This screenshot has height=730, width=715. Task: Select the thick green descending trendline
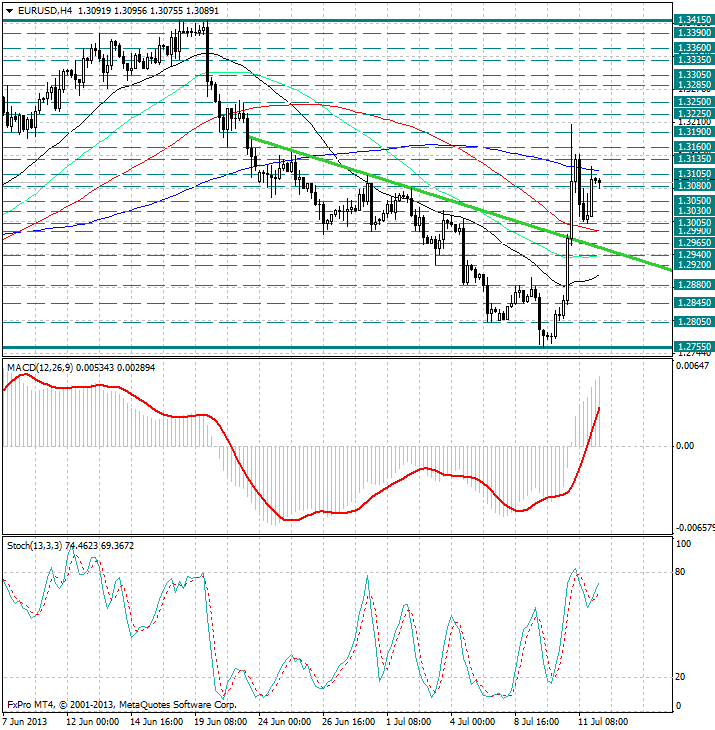pyautogui.click(x=461, y=203)
